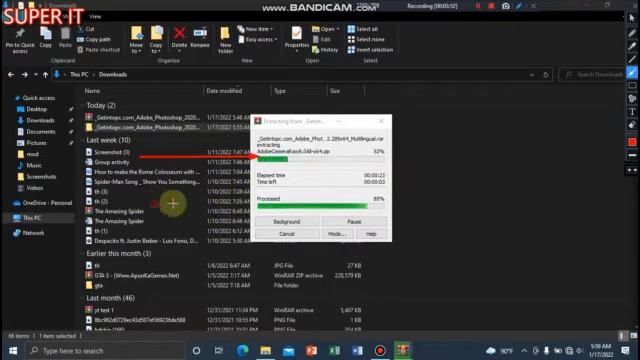This screenshot has width=640, height=360.
Task: Click the red color swatch in drawing toolbar
Action: click(x=632, y=142)
